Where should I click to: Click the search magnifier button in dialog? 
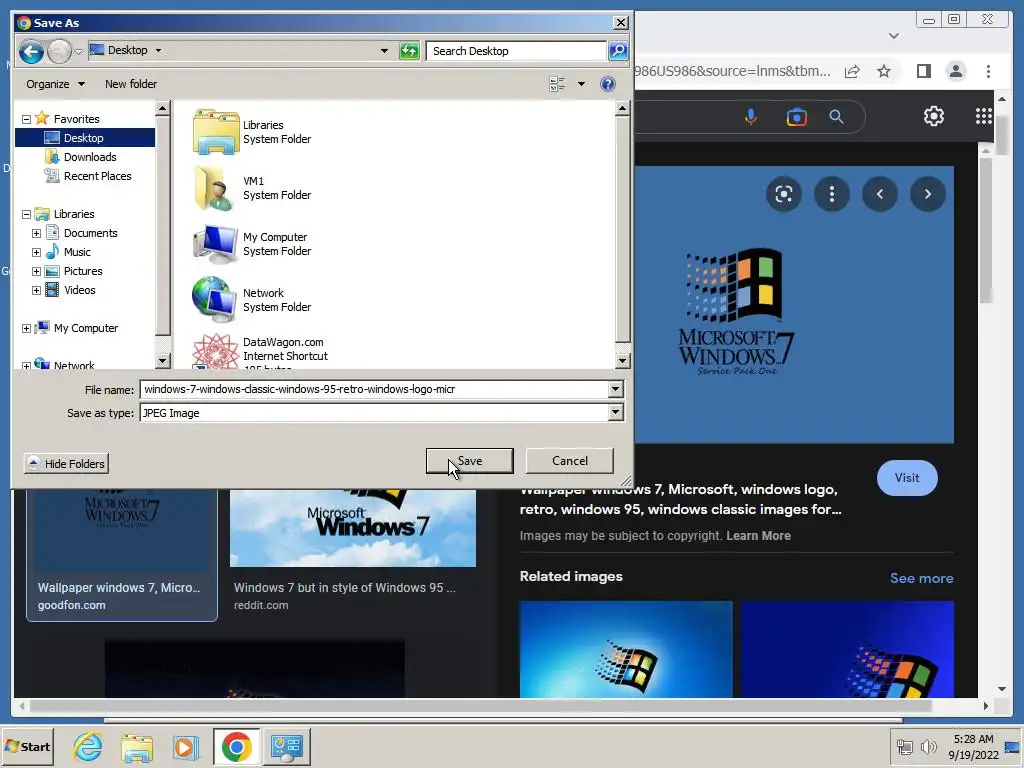(618, 51)
